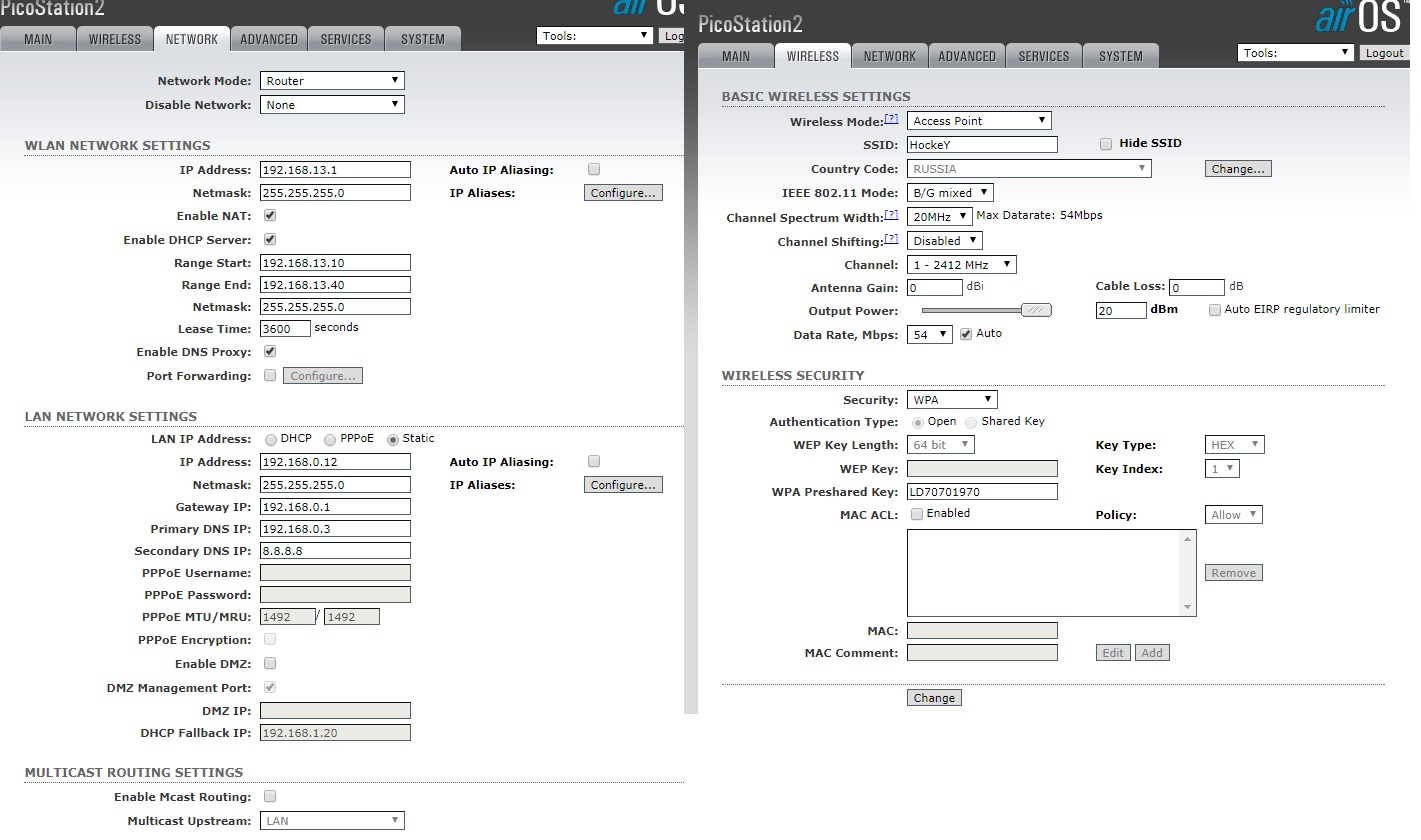Go to MAIN tab in the wireless window
Screen dimensions: 1421x840
point(736,56)
